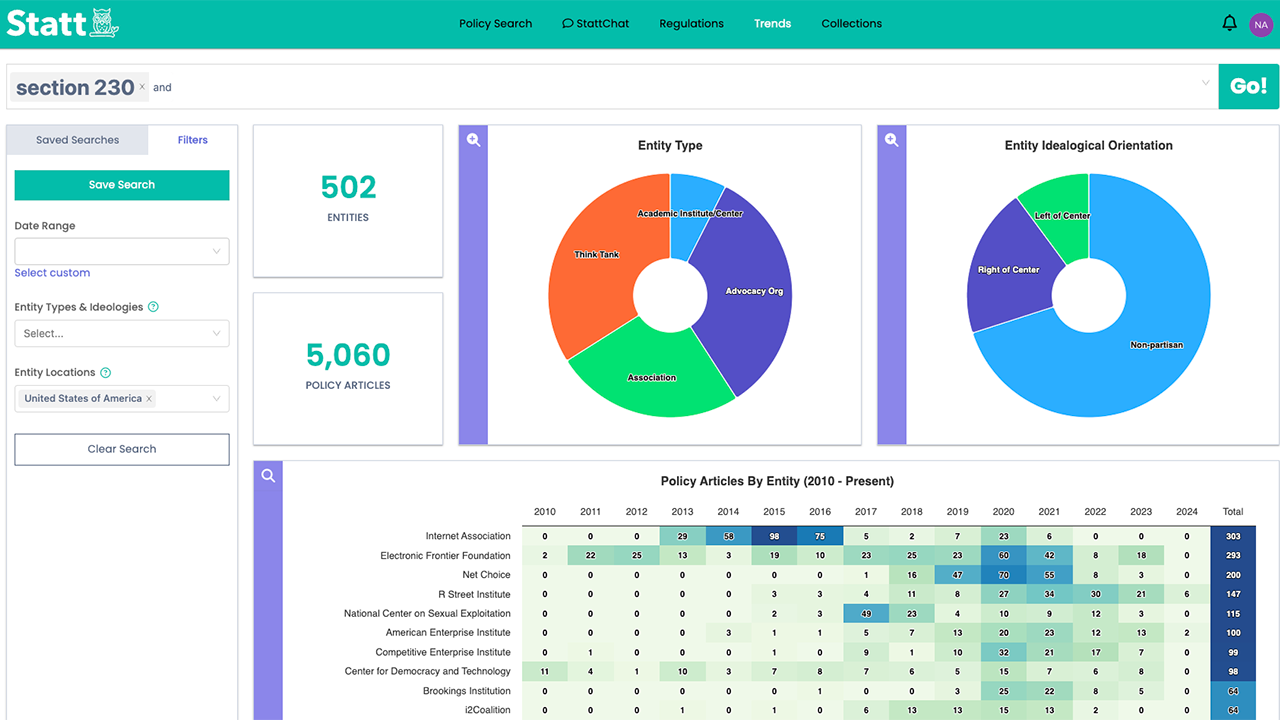The width and height of the screenshot is (1280, 720).
Task: Click the American Enterprise Institute row label
Action: [x=448, y=633]
